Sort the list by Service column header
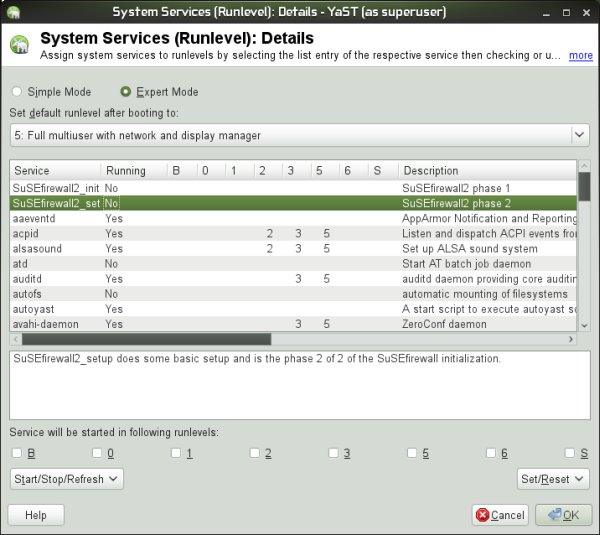This screenshot has height=535, width=600. click(x=55, y=170)
